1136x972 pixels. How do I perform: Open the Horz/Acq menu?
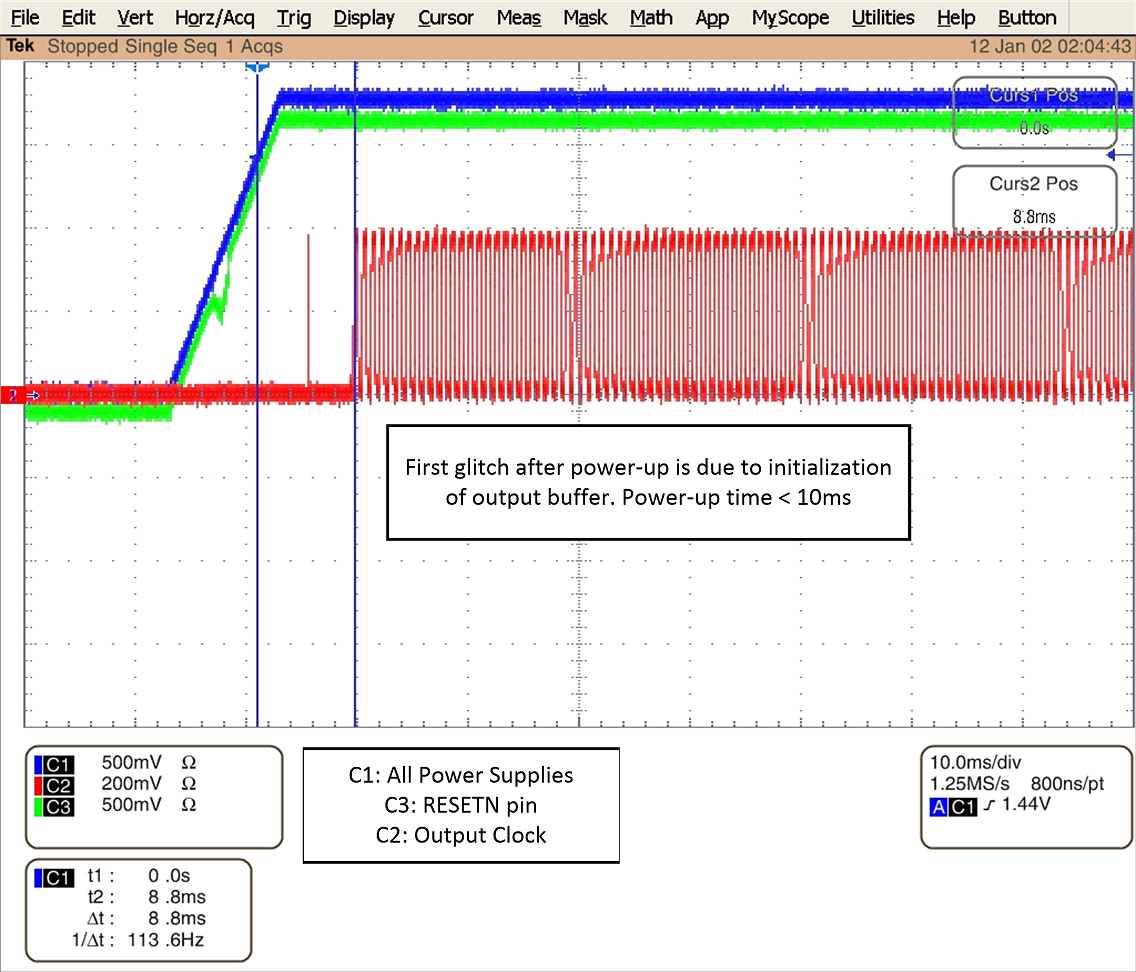[214, 17]
